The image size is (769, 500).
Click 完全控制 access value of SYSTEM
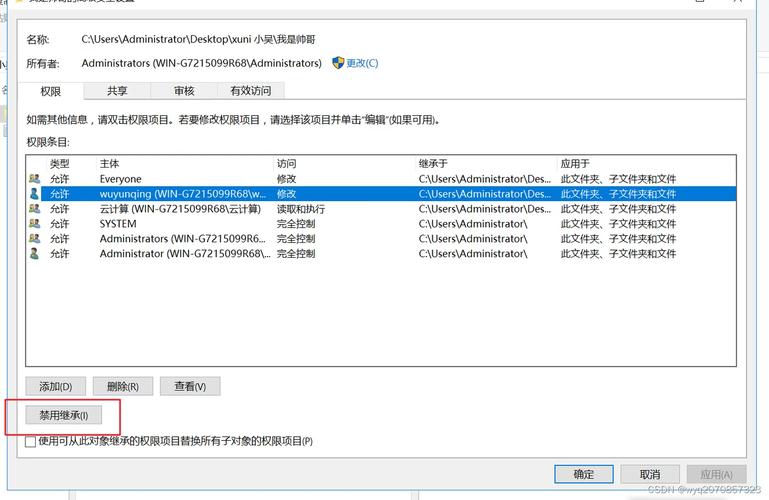tap(296, 224)
